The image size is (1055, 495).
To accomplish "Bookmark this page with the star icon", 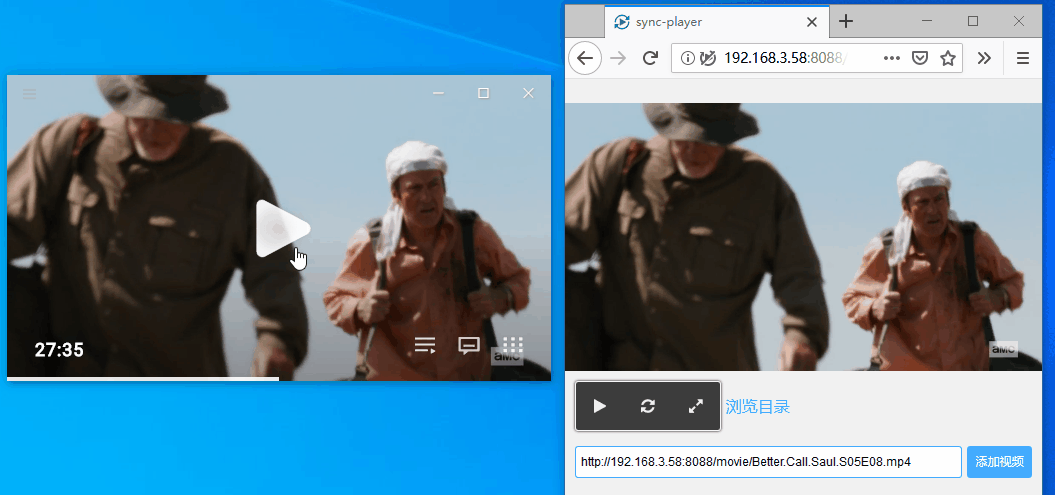I will tap(948, 58).
